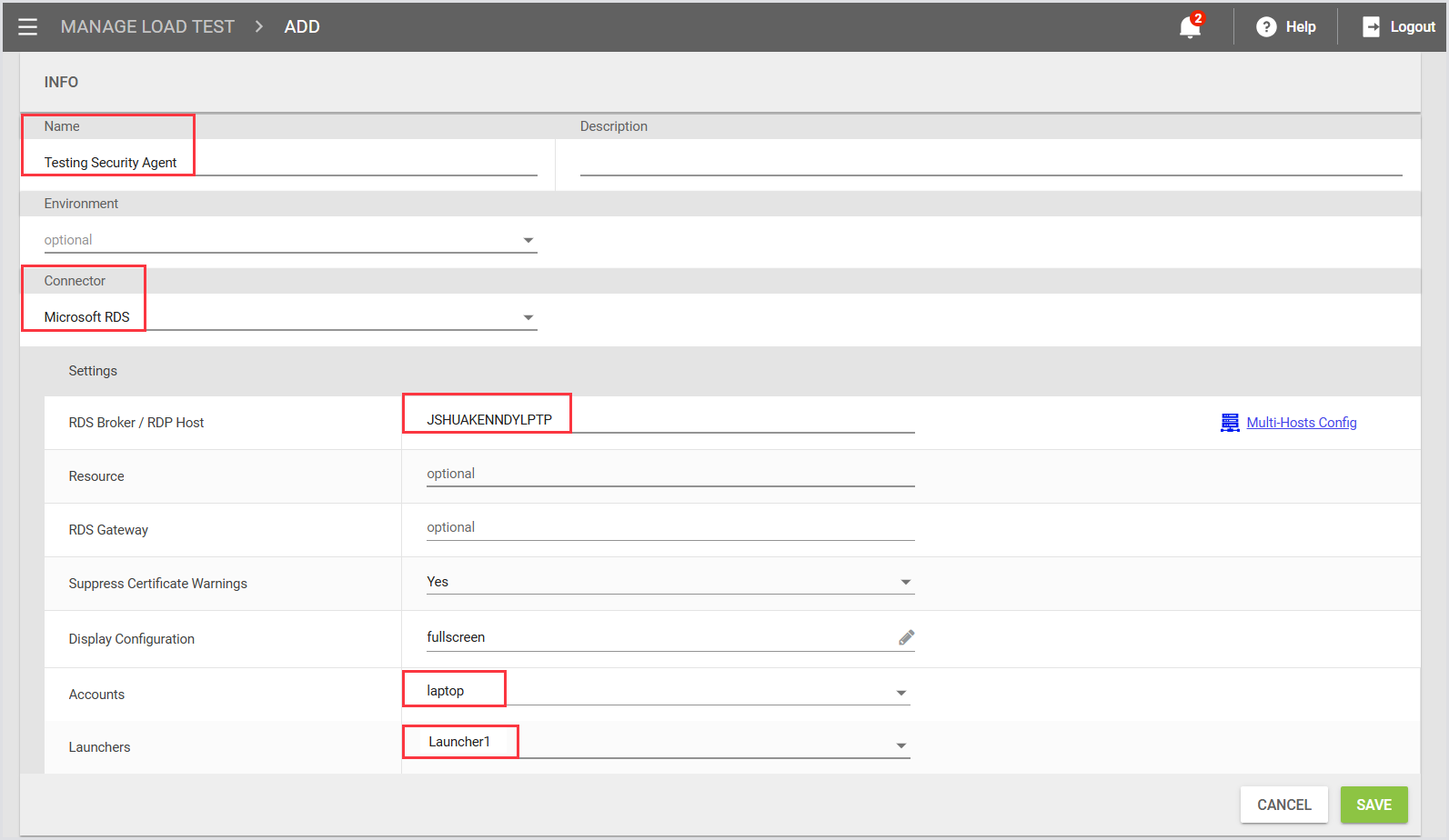Click the RDS Gateway optional field

(669, 527)
